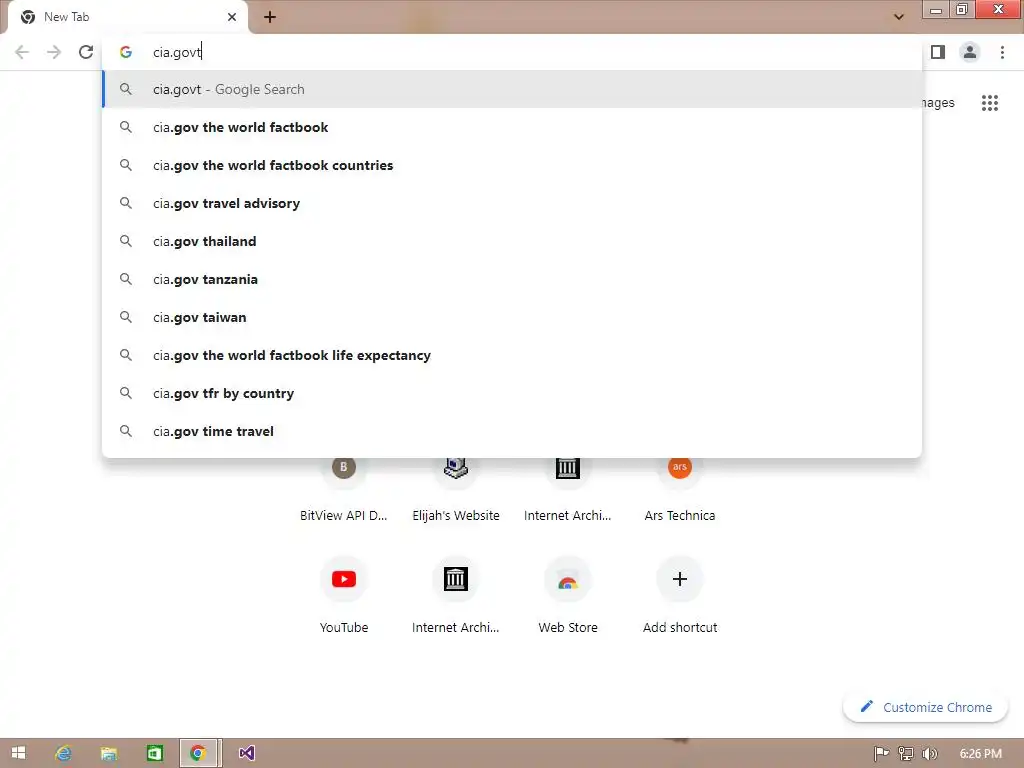Open a new tab with plus button
Screen dimensions: 1024x768
pyautogui.click(x=270, y=17)
